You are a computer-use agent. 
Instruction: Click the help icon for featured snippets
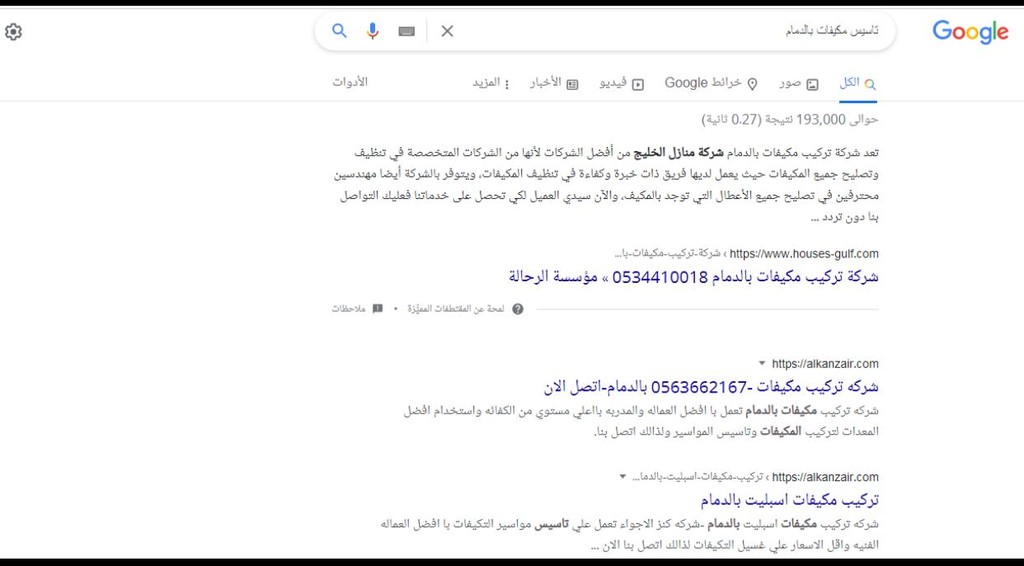click(x=518, y=309)
